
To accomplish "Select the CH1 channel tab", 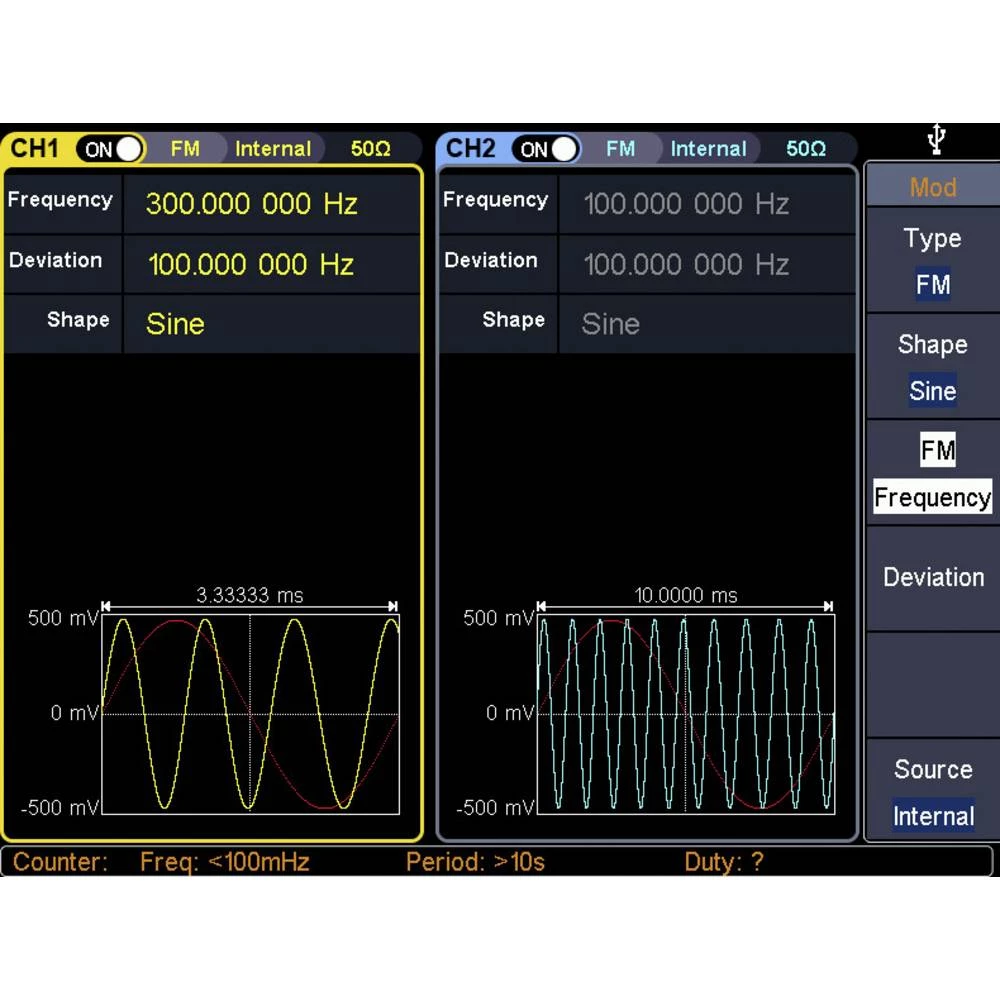I will click(35, 149).
